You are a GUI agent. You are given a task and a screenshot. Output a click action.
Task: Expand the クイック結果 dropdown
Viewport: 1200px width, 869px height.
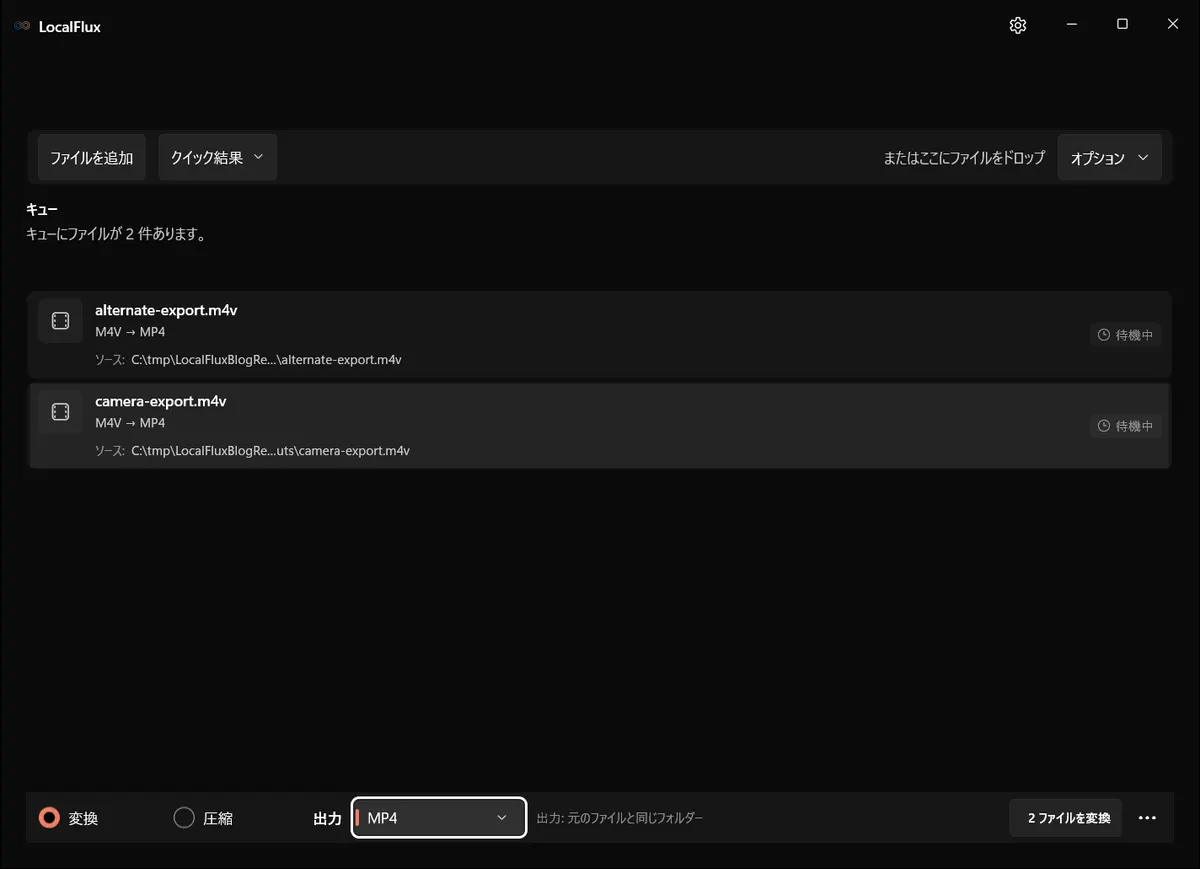pyautogui.click(x=217, y=157)
